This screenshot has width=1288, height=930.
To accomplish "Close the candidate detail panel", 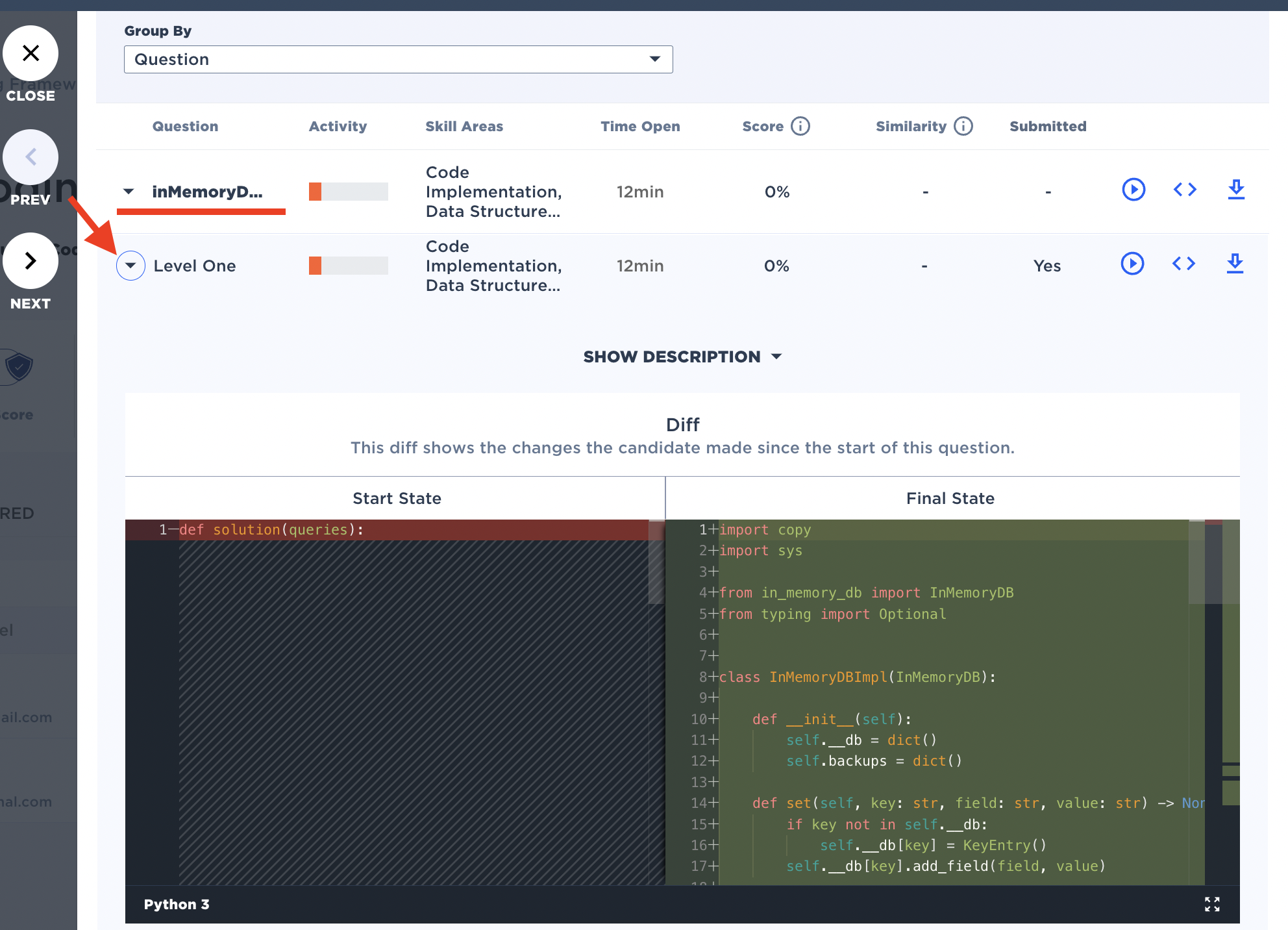I will [x=31, y=53].
